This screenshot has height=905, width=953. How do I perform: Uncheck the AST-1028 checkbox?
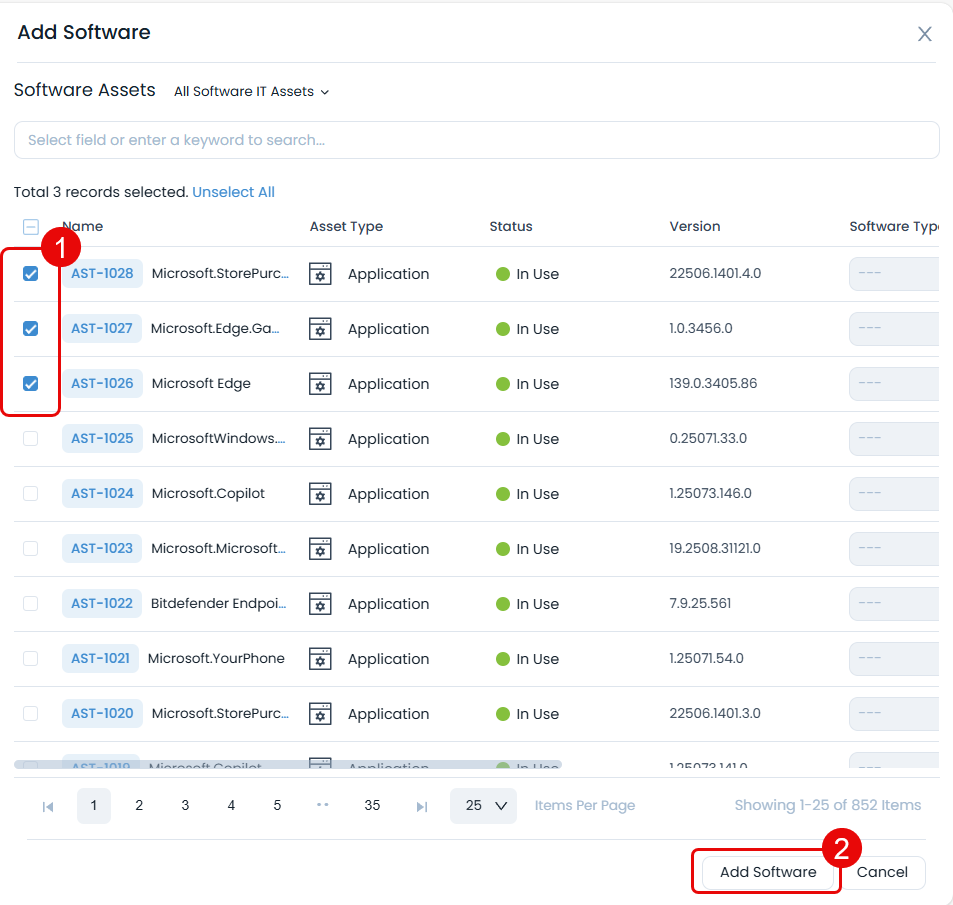(31, 274)
